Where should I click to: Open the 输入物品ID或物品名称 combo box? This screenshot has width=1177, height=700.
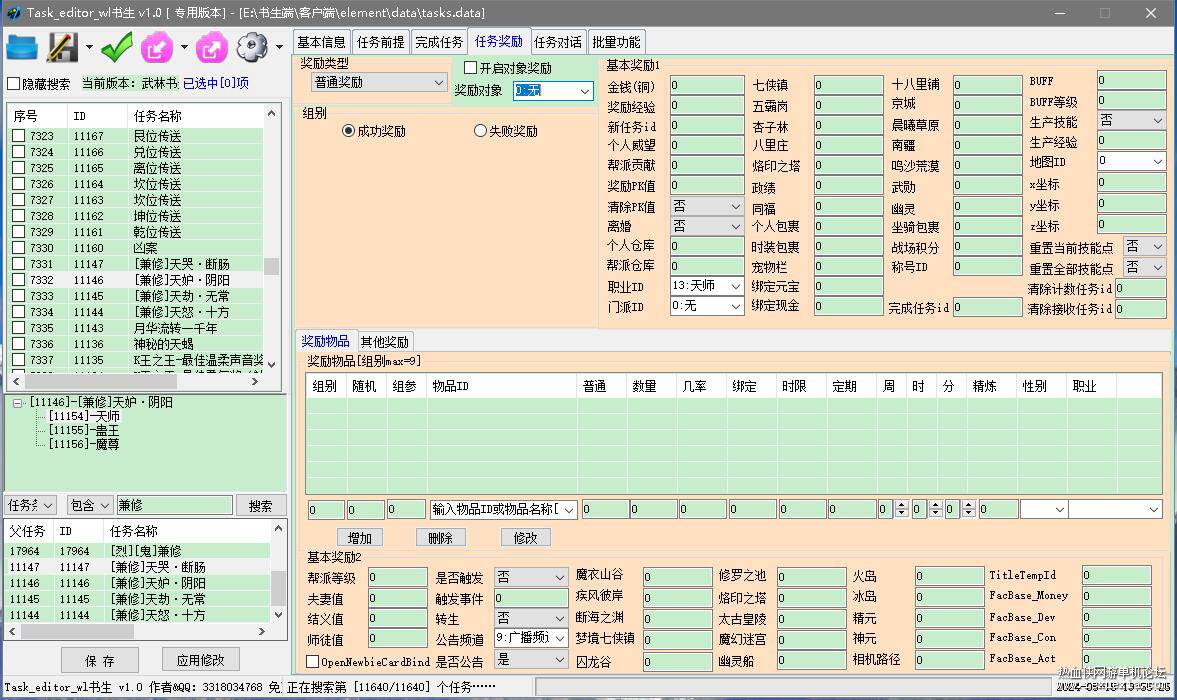[x=503, y=509]
